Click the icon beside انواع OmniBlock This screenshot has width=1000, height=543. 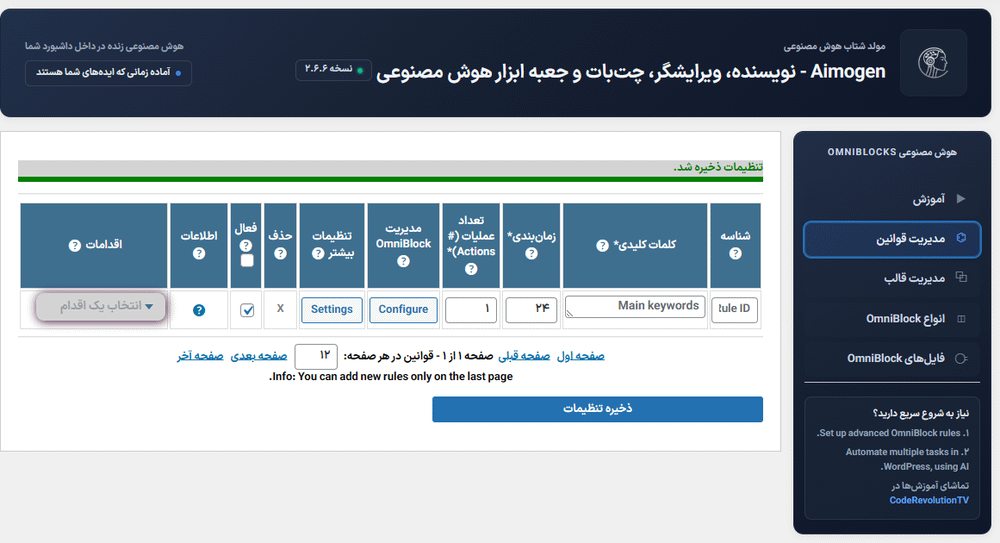click(961, 318)
